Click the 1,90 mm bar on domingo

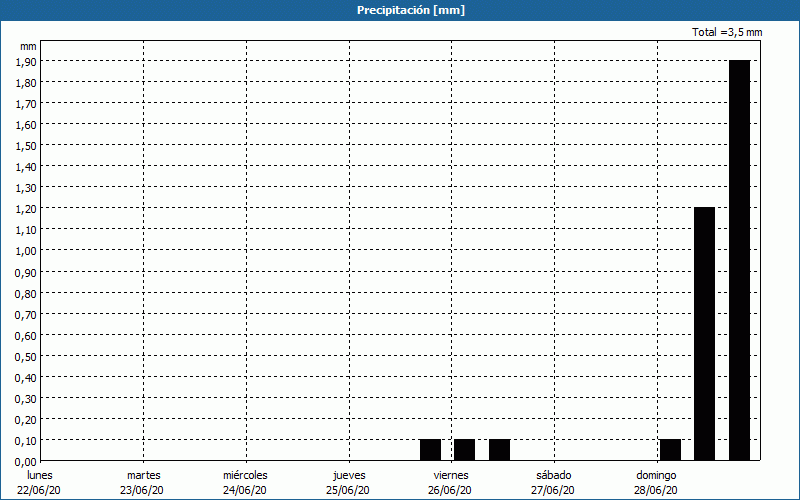click(739, 260)
